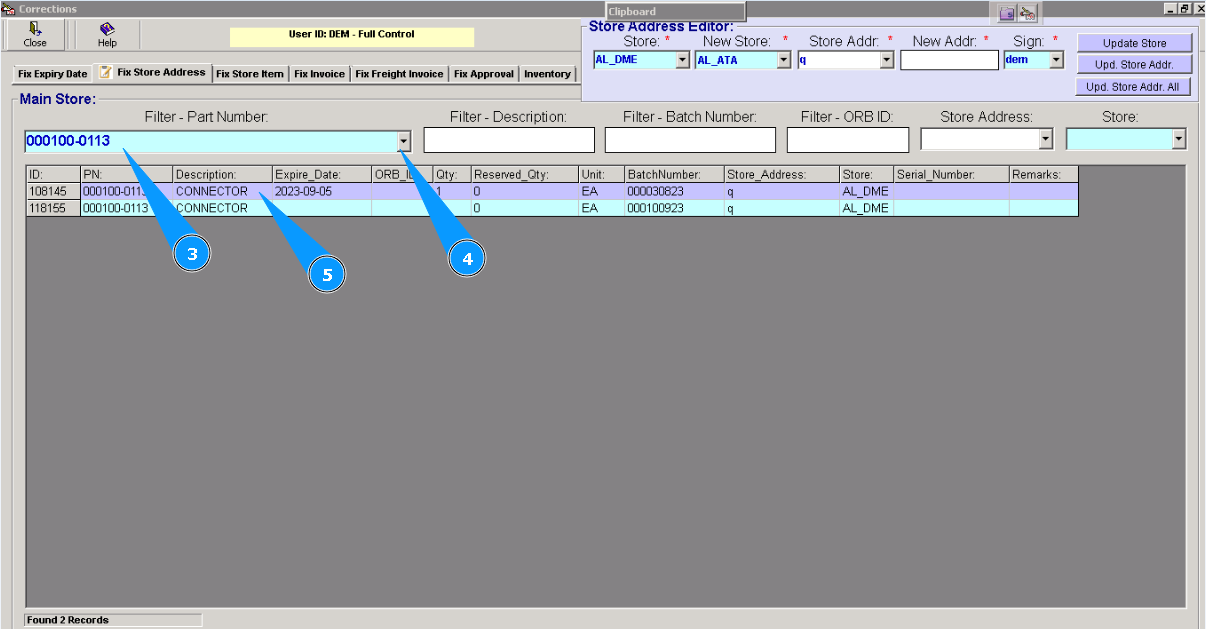Screen dimensions: 1206x630
Task: Click the Filter - Batch Number field
Action: coord(690,140)
